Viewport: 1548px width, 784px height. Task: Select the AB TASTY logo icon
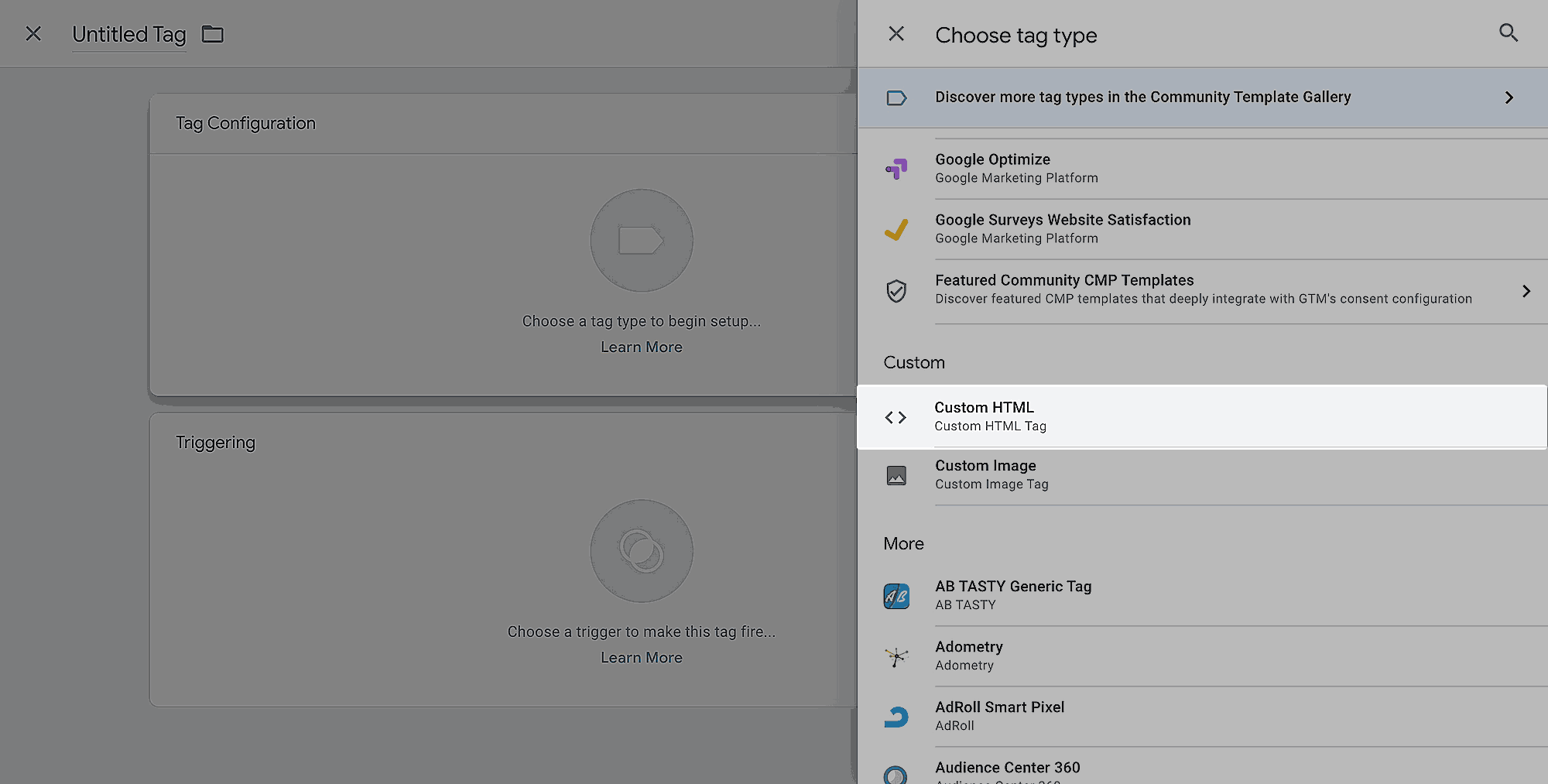point(896,596)
